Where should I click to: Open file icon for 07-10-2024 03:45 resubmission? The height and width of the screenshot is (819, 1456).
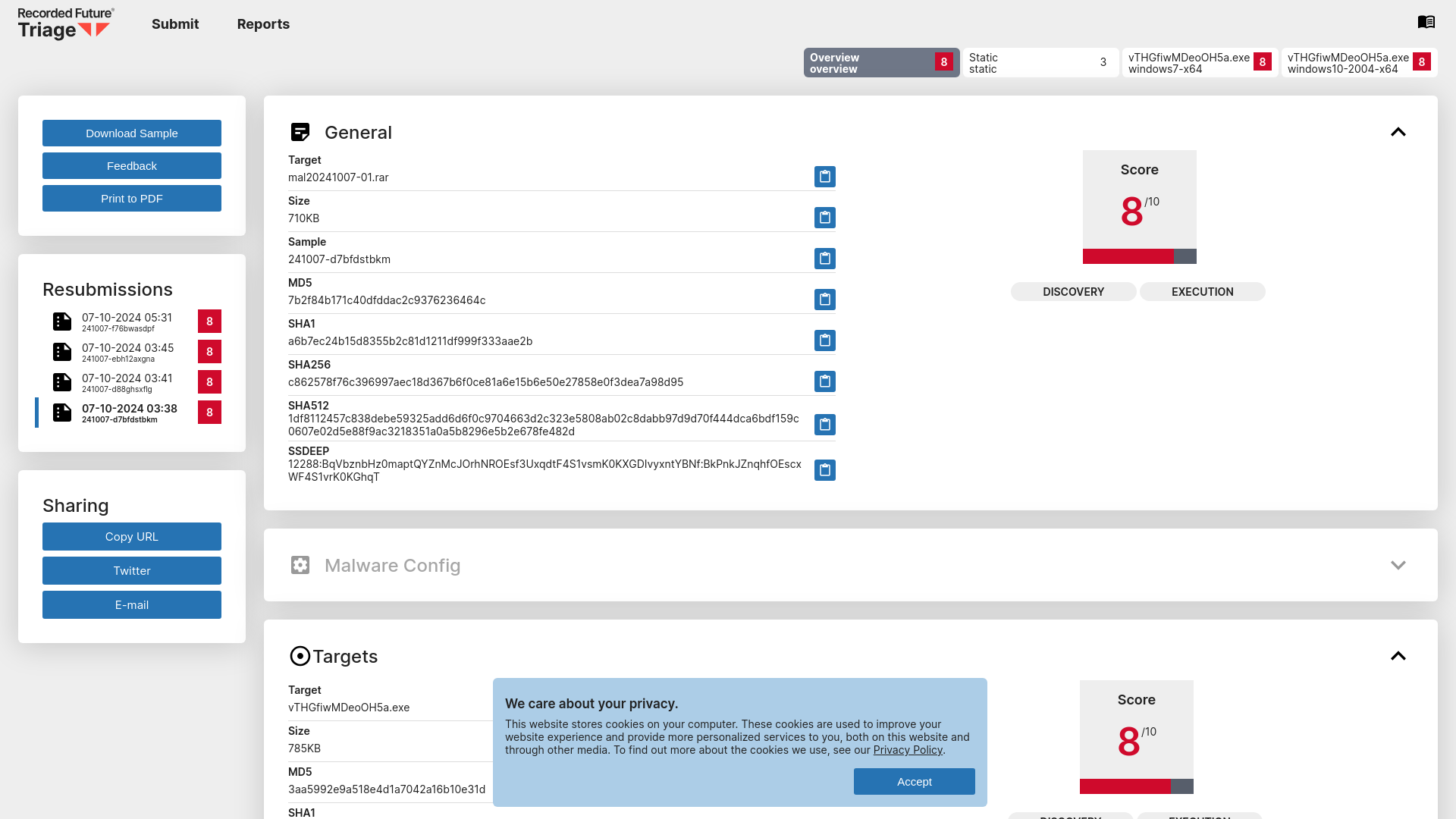coord(62,352)
